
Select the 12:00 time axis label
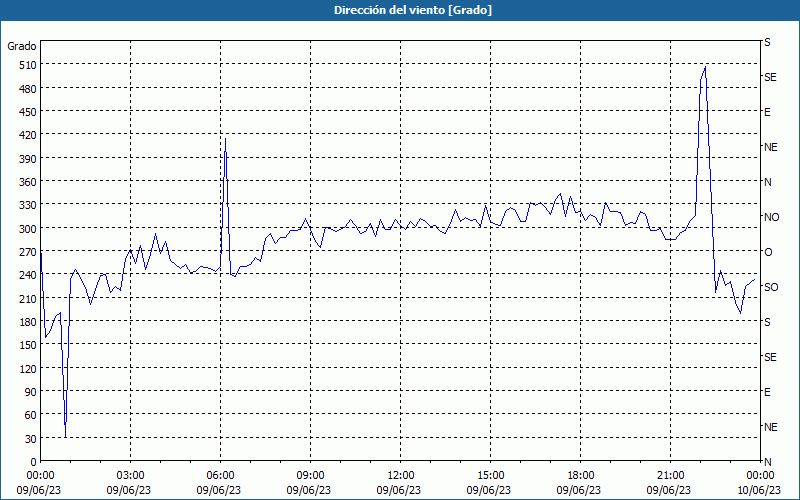point(401,476)
